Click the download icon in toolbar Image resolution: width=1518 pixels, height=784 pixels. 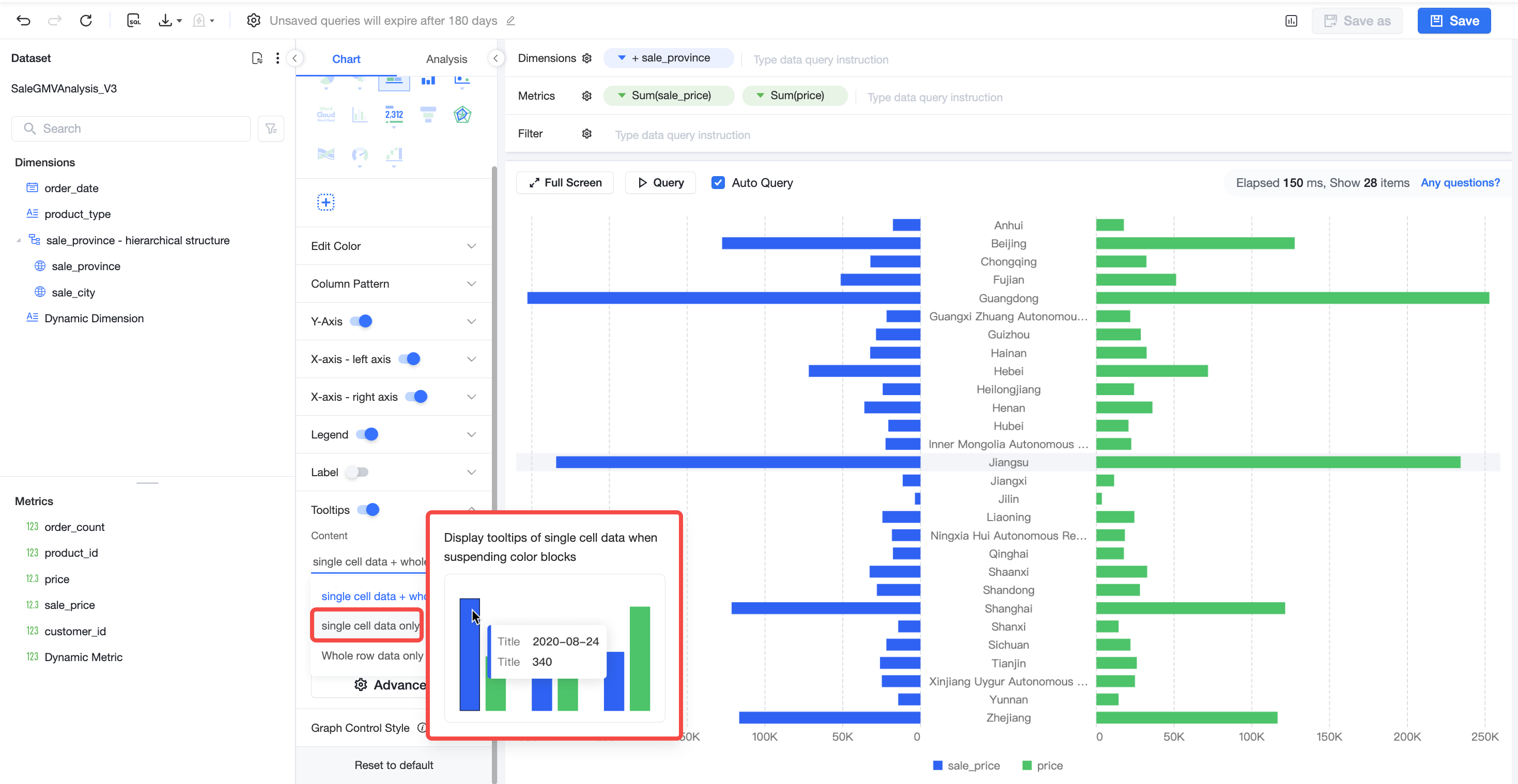tap(165, 21)
